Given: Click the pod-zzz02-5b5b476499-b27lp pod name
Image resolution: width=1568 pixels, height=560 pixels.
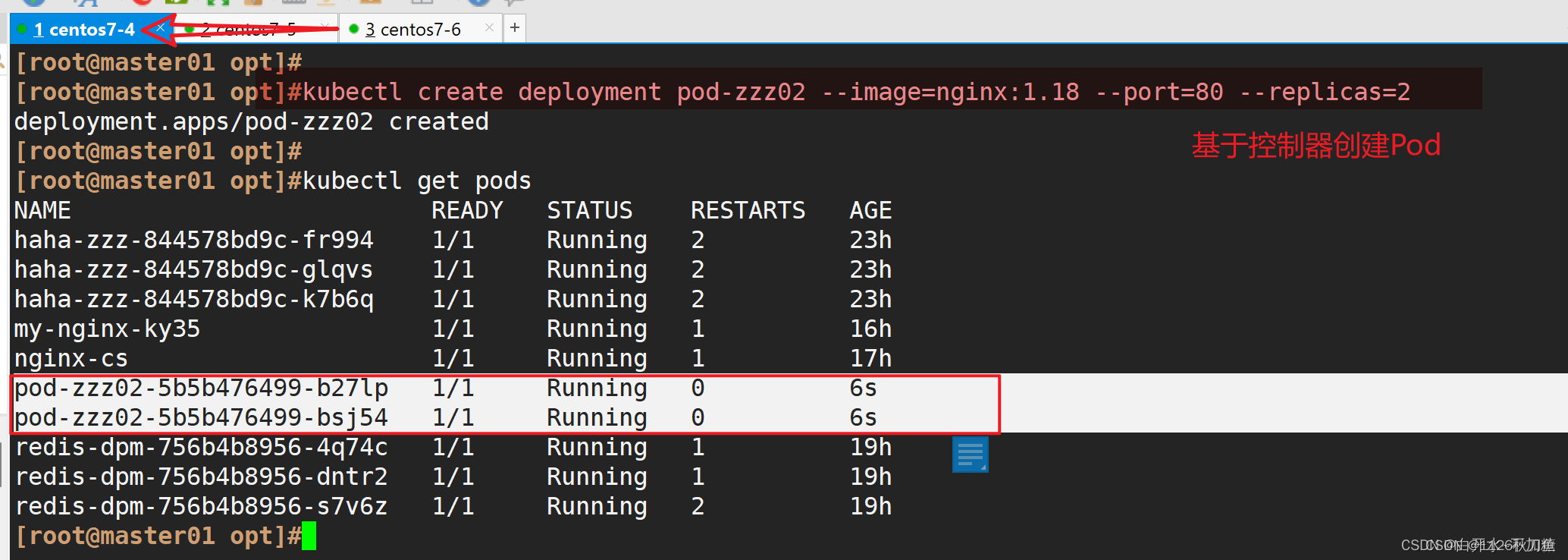Looking at the screenshot, I should coord(202,388).
